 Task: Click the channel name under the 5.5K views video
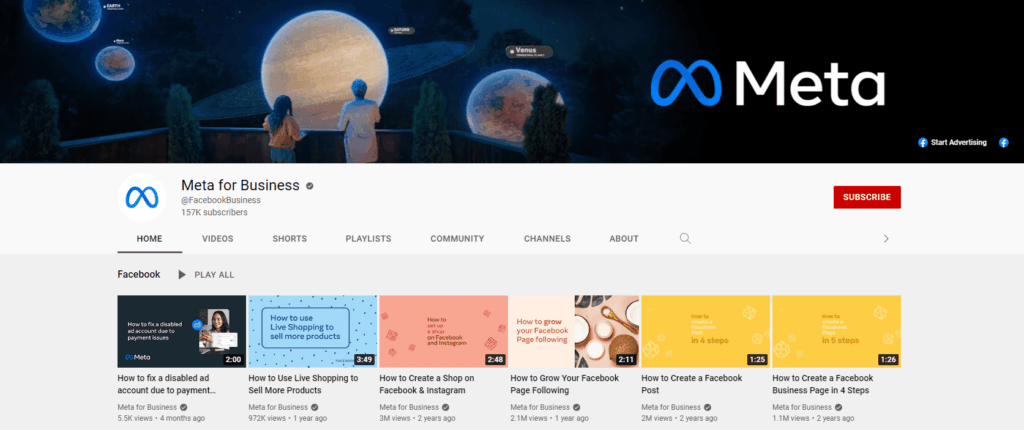tap(147, 407)
